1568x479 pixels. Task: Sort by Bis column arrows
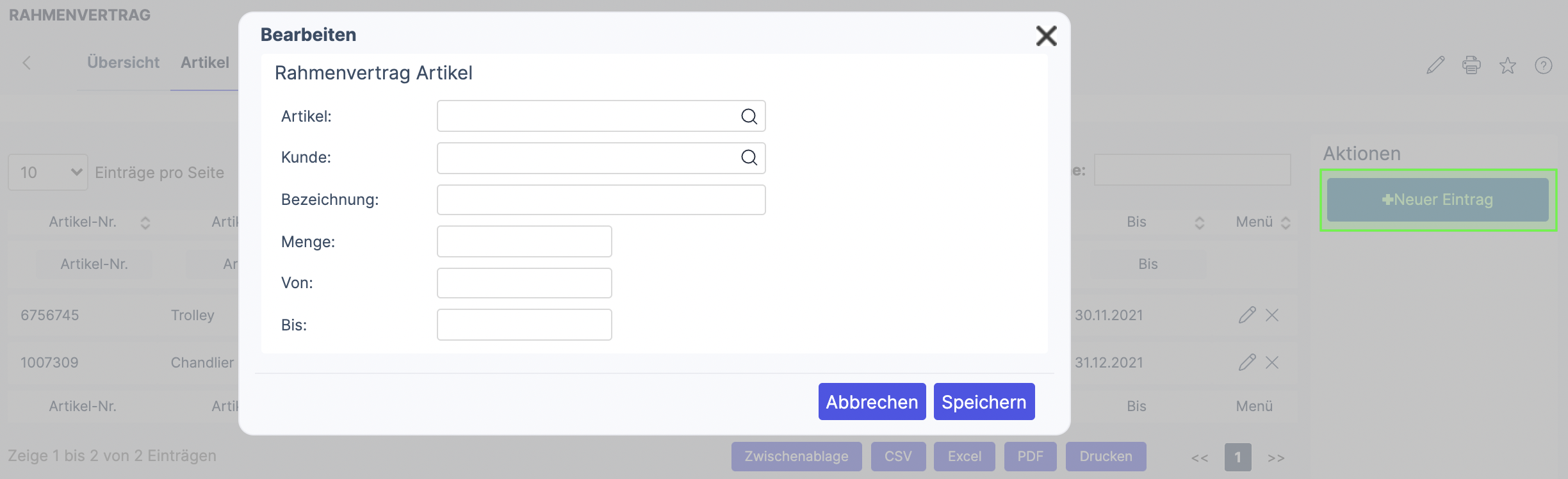(1200, 222)
